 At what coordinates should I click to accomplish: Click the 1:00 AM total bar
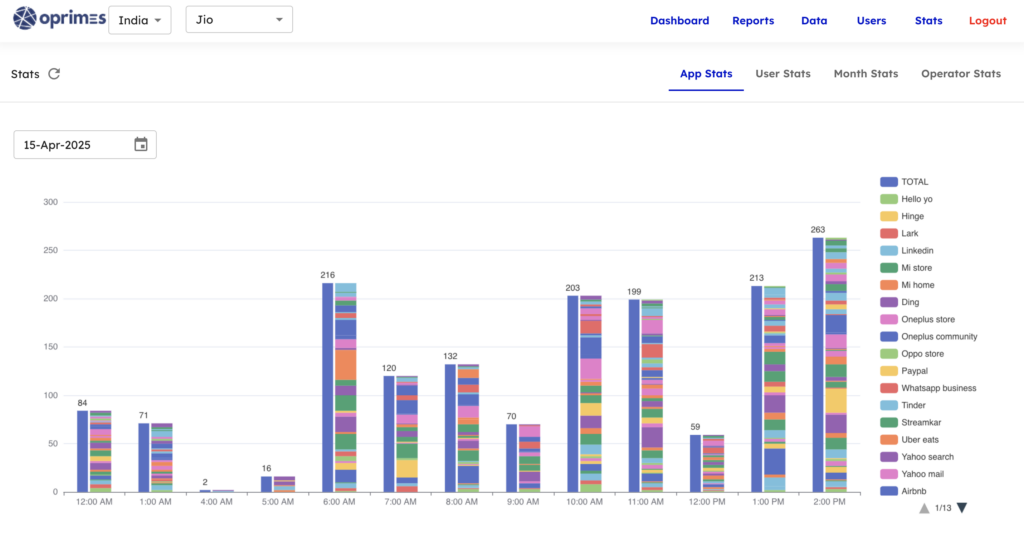(144, 458)
